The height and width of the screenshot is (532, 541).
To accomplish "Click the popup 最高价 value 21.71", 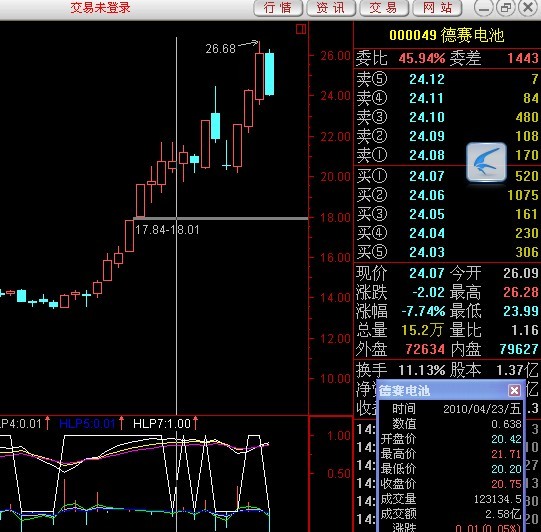I will click(506, 454).
